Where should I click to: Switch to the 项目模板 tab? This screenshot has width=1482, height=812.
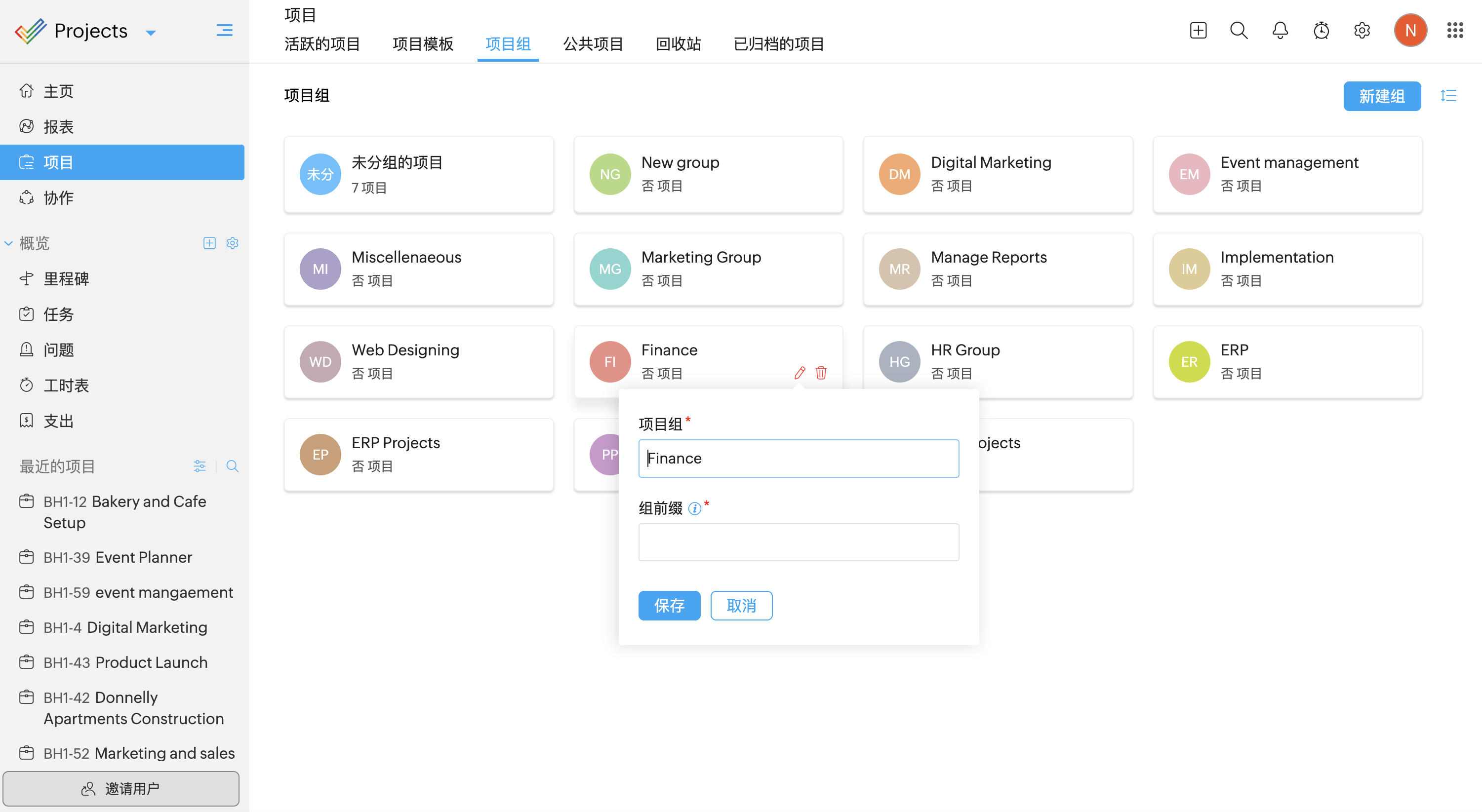click(423, 44)
